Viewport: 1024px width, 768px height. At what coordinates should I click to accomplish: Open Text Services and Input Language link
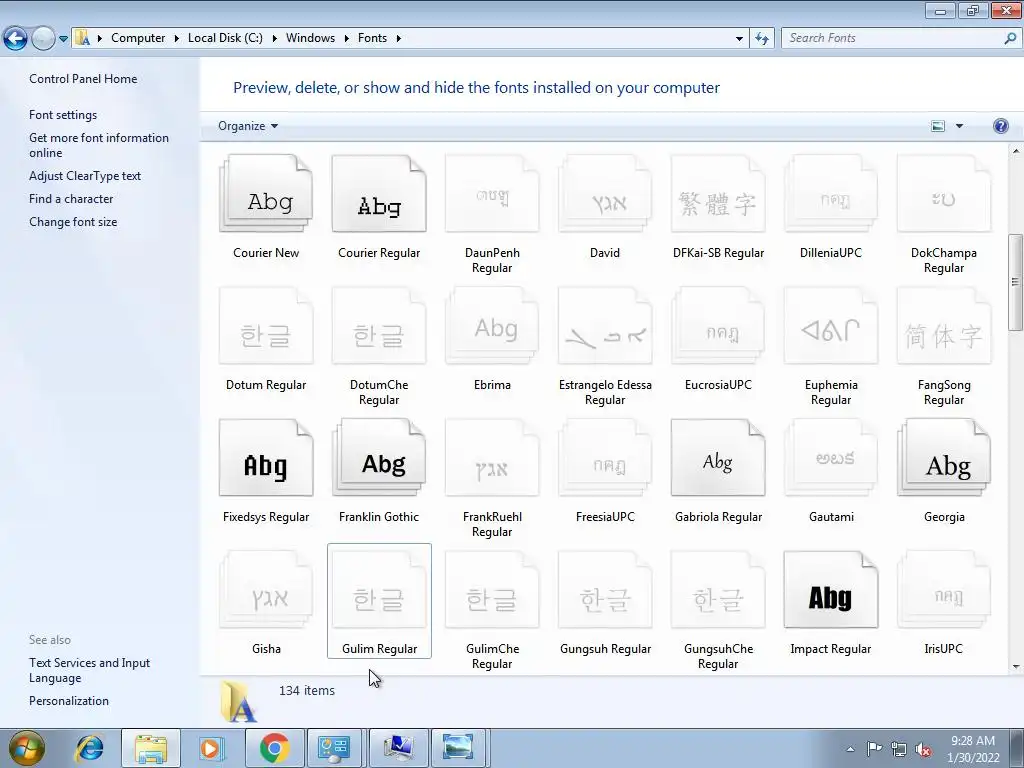[89, 670]
